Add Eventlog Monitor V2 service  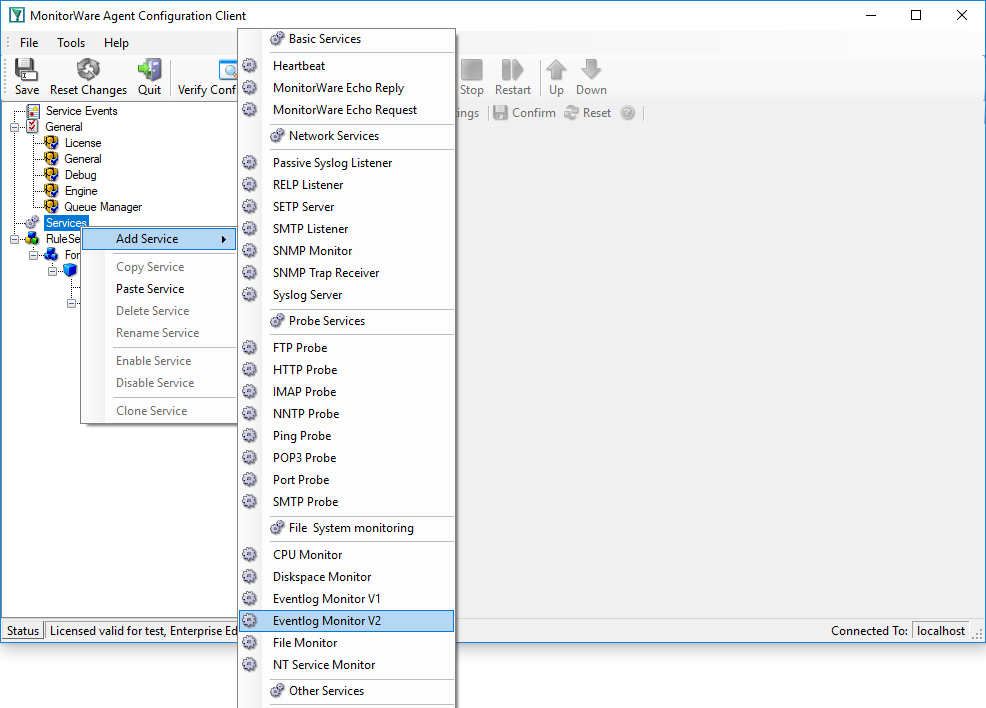[346, 621]
